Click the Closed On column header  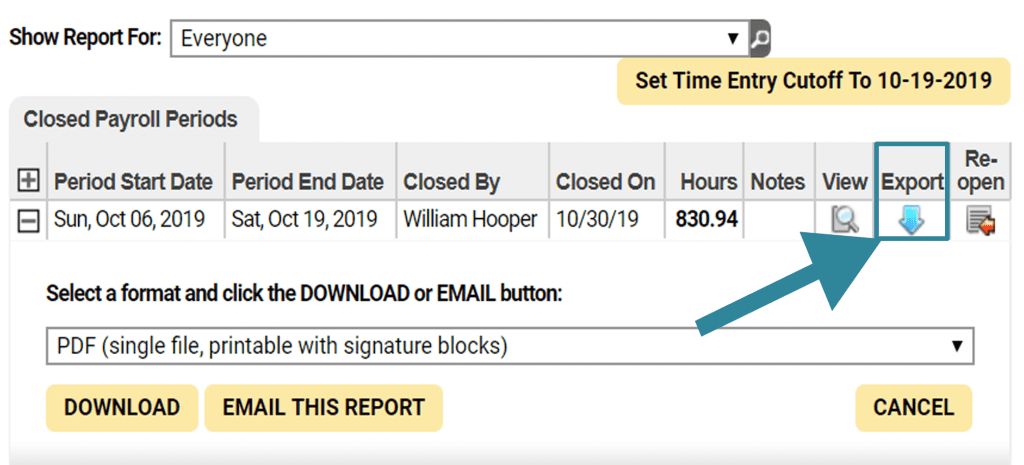coord(605,182)
